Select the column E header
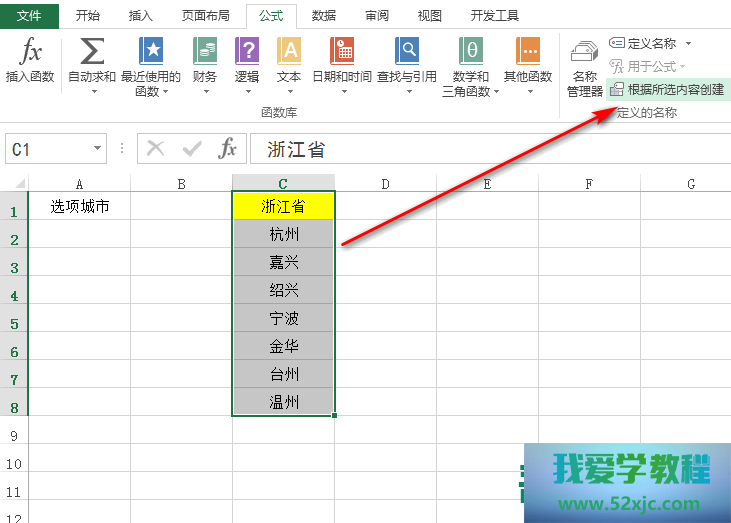This screenshot has height=523, width=731. [x=487, y=183]
